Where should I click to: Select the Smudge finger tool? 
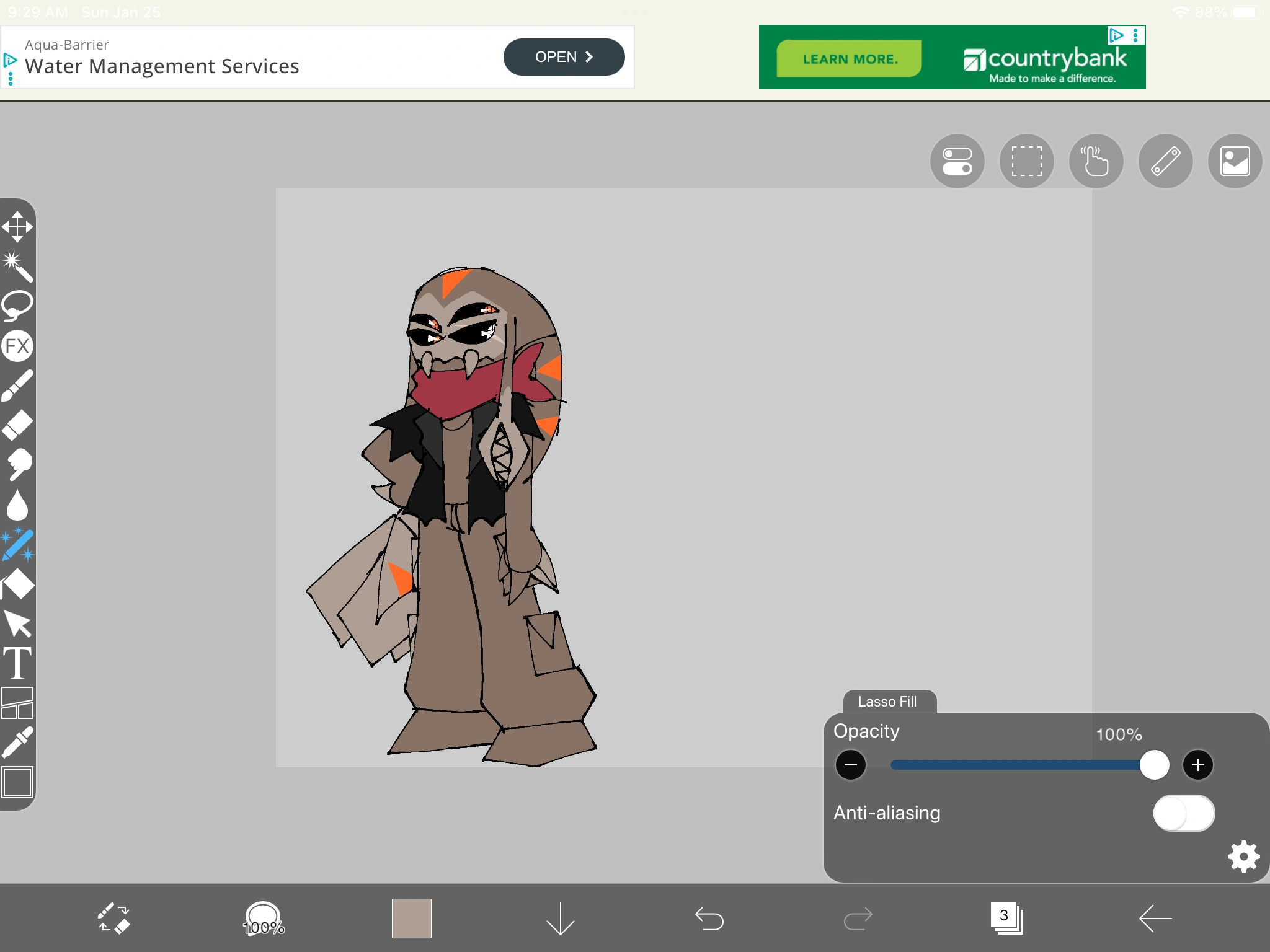point(17,465)
